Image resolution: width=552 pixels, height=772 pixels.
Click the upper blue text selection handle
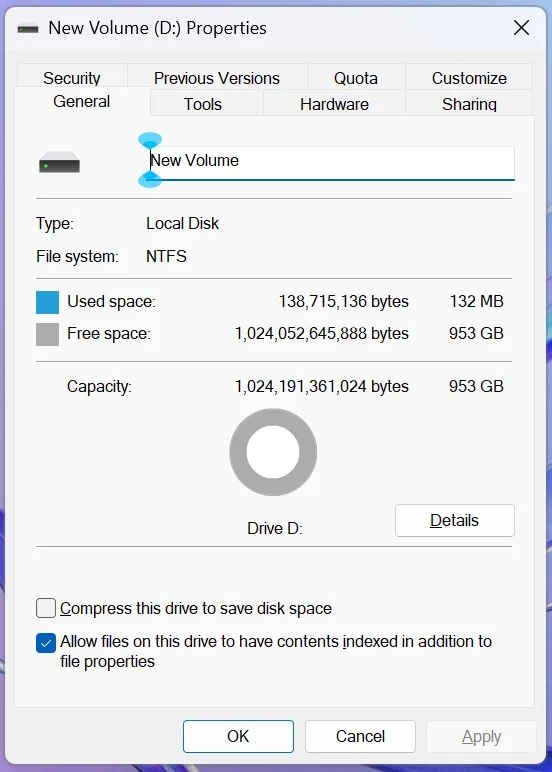pyautogui.click(x=150, y=141)
